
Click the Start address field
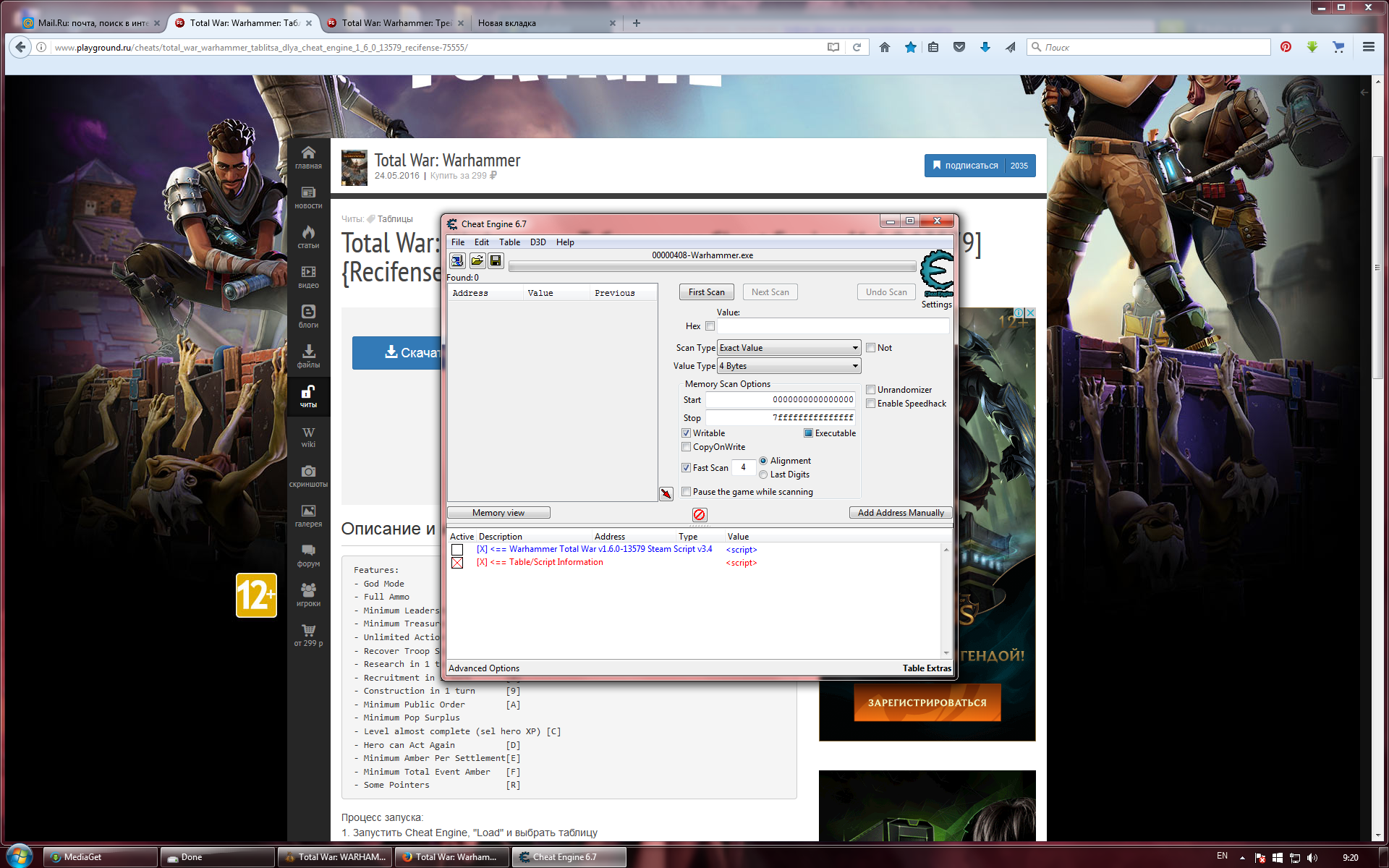point(781,400)
